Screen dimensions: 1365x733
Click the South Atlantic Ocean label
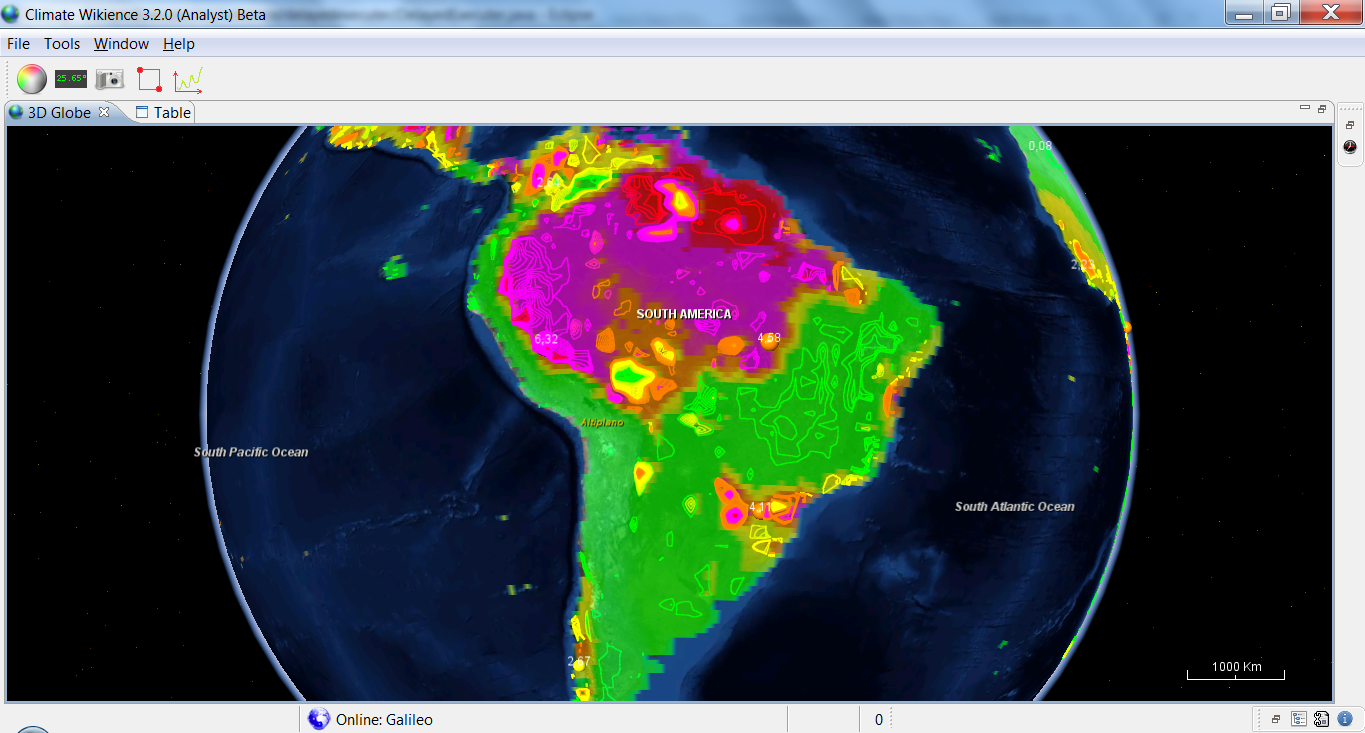click(1015, 506)
